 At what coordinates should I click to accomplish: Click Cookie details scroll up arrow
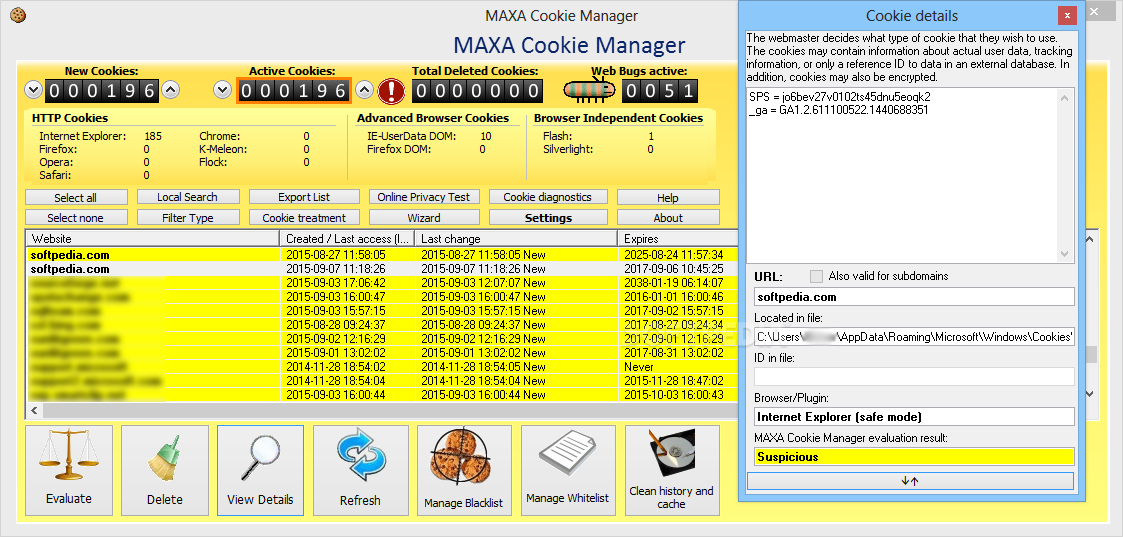click(x=1064, y=97)
